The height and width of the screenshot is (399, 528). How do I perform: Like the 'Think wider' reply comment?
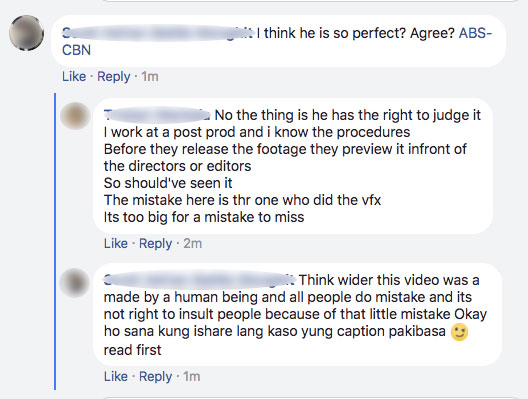tap(116, 376)
